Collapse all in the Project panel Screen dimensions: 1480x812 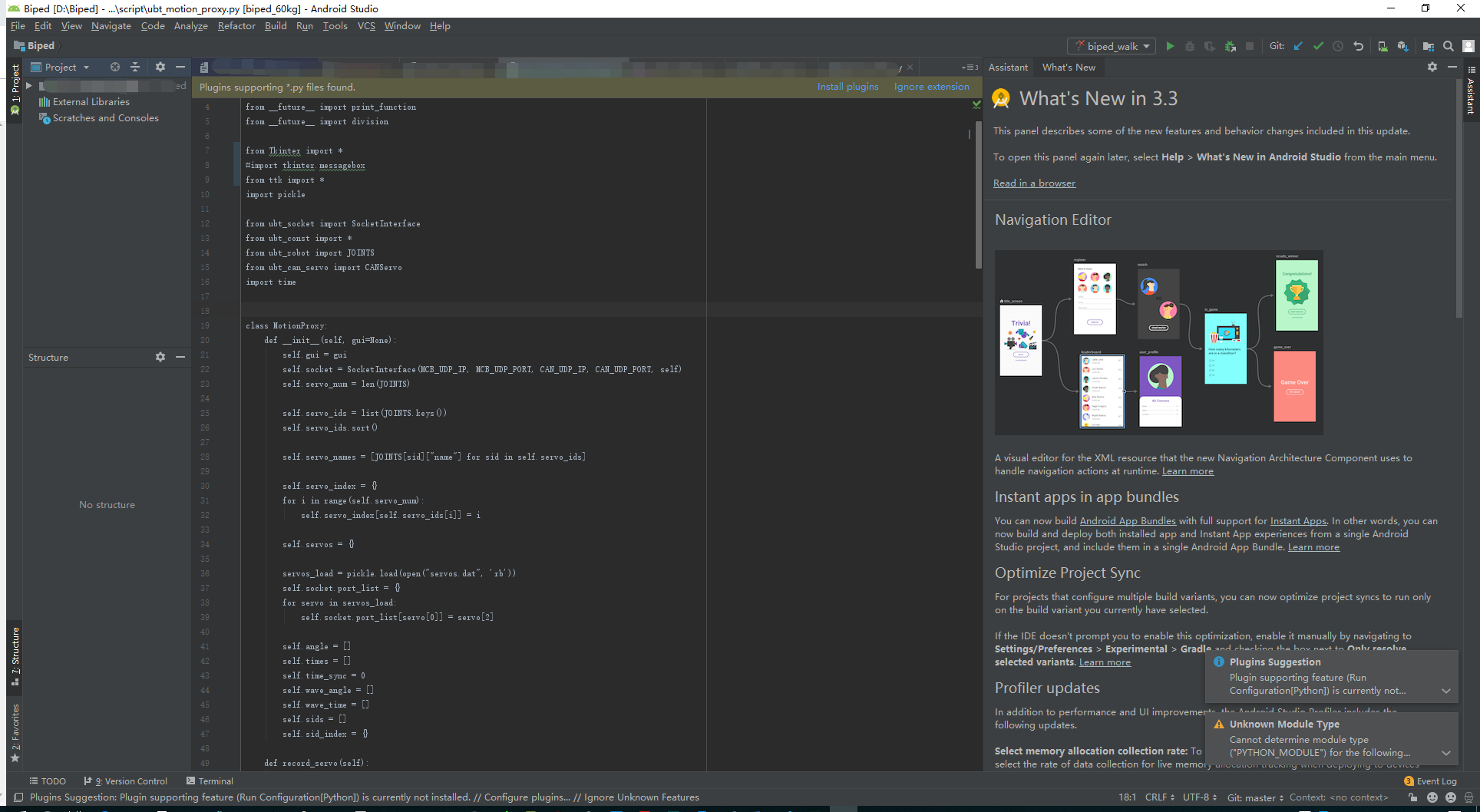[x=135, y=67]
